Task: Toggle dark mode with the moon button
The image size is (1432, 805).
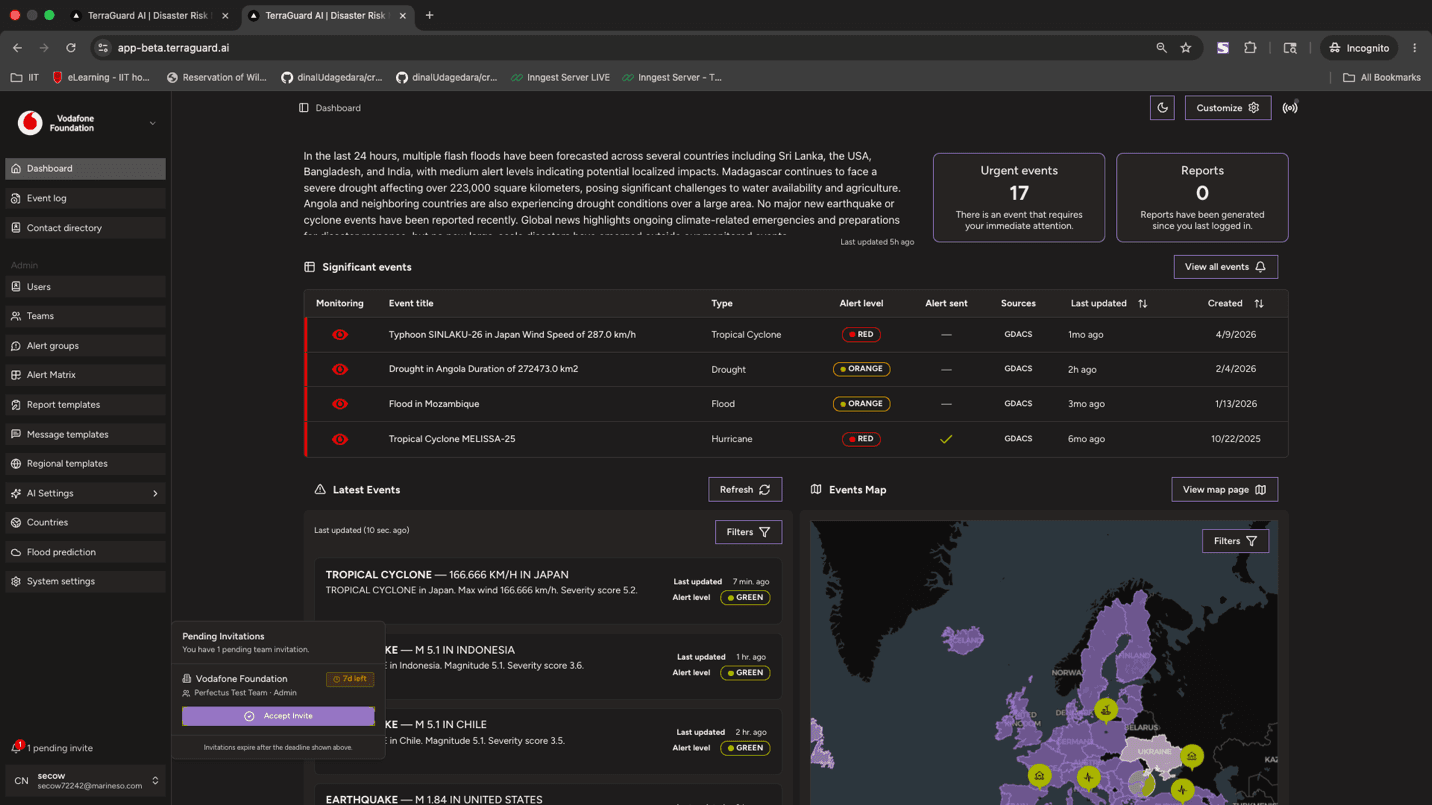Action: (1162, 108)
